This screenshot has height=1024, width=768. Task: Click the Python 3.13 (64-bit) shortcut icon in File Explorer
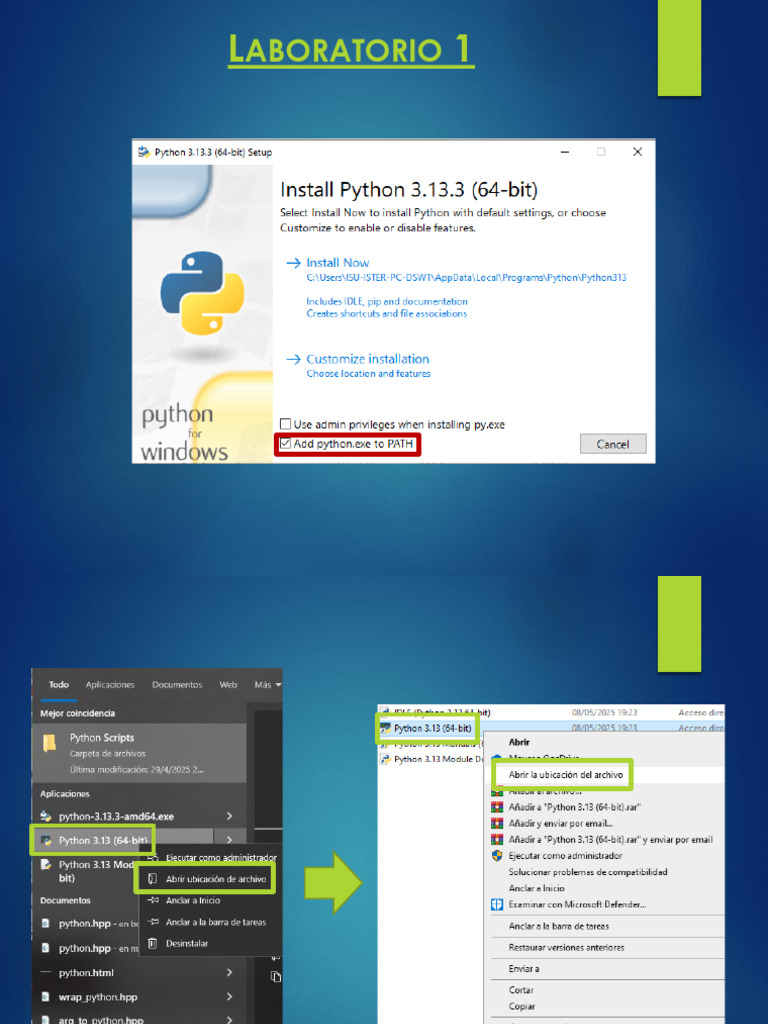385,728
